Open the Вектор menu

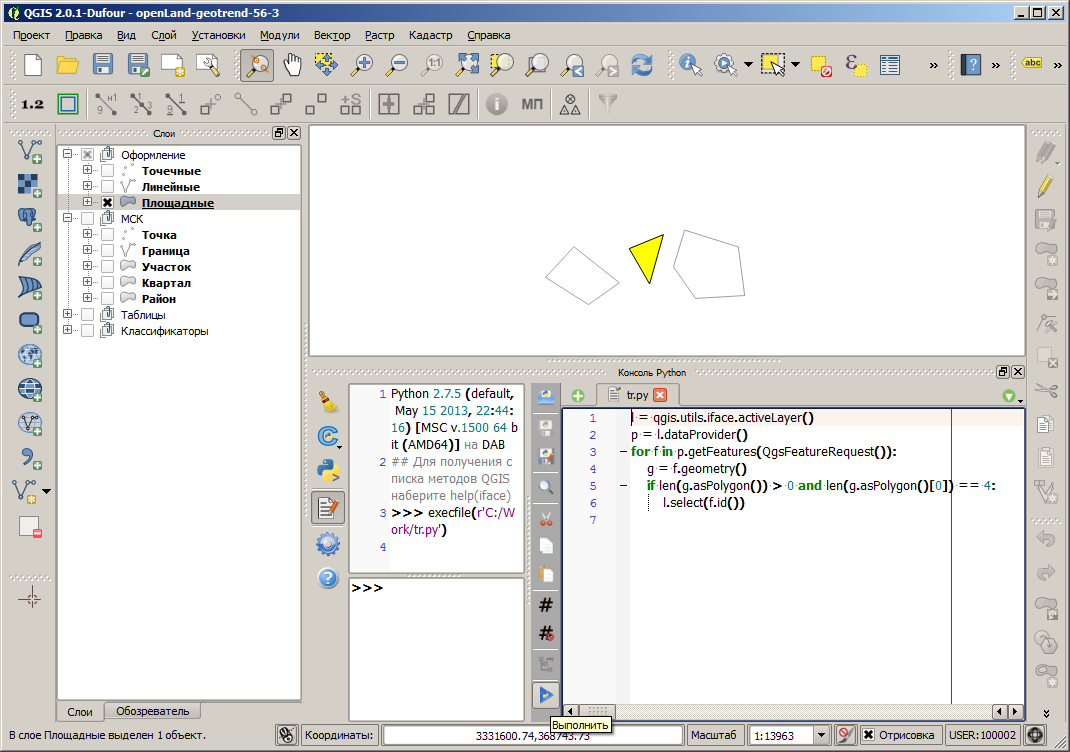(x=331, y=35)
